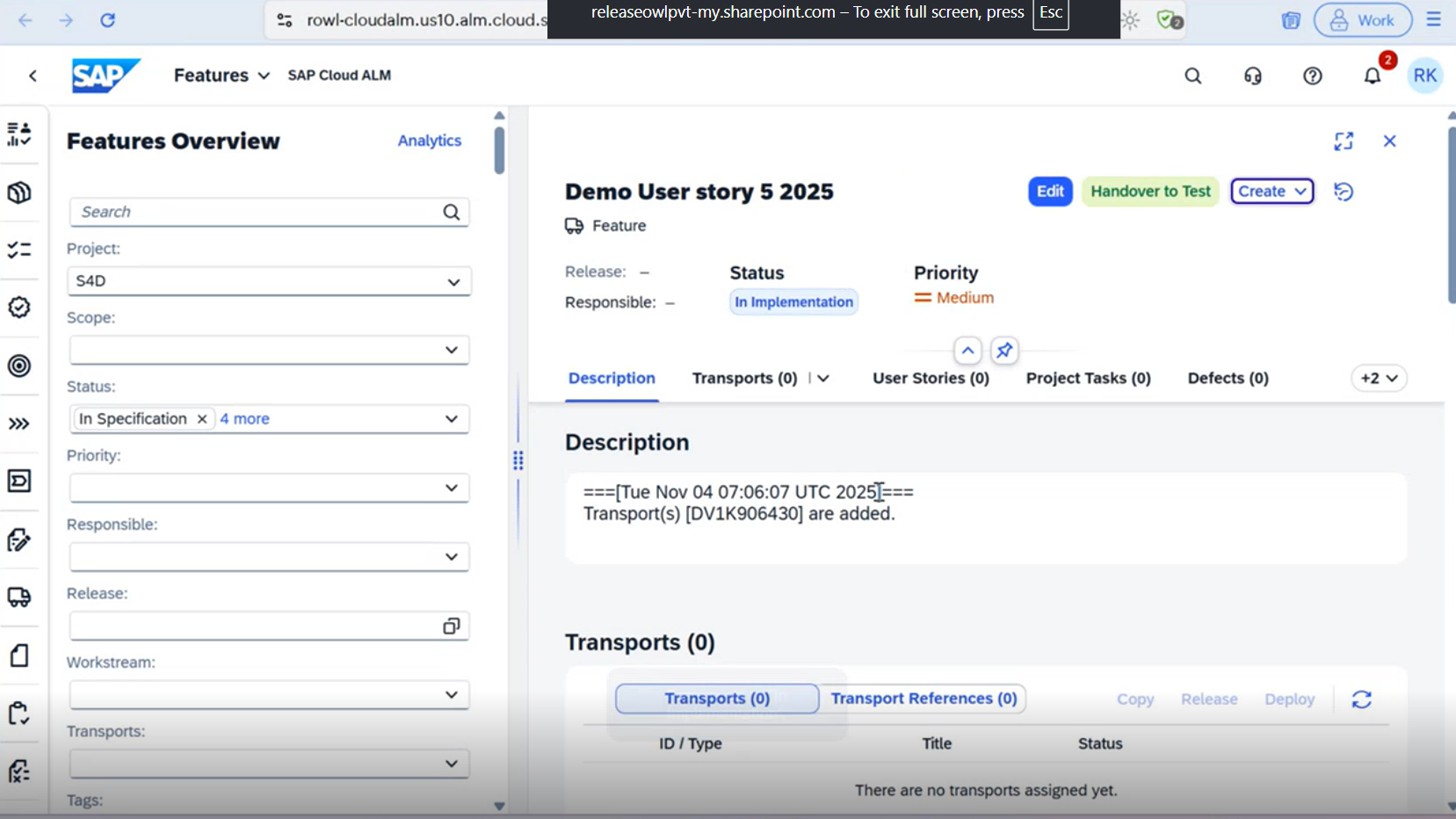Pin the feature header with pin icon

1003,351
